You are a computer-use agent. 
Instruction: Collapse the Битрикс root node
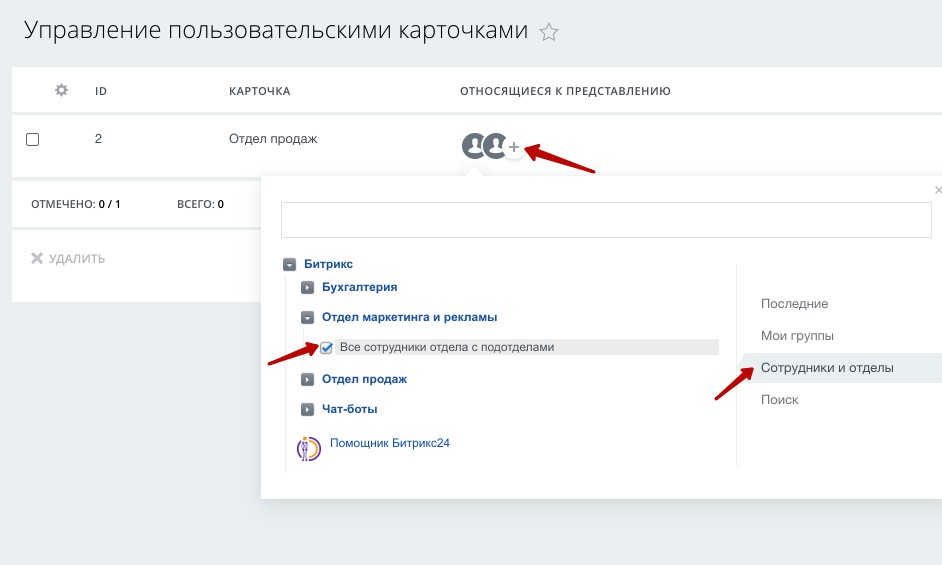click(x=290, y=264)
